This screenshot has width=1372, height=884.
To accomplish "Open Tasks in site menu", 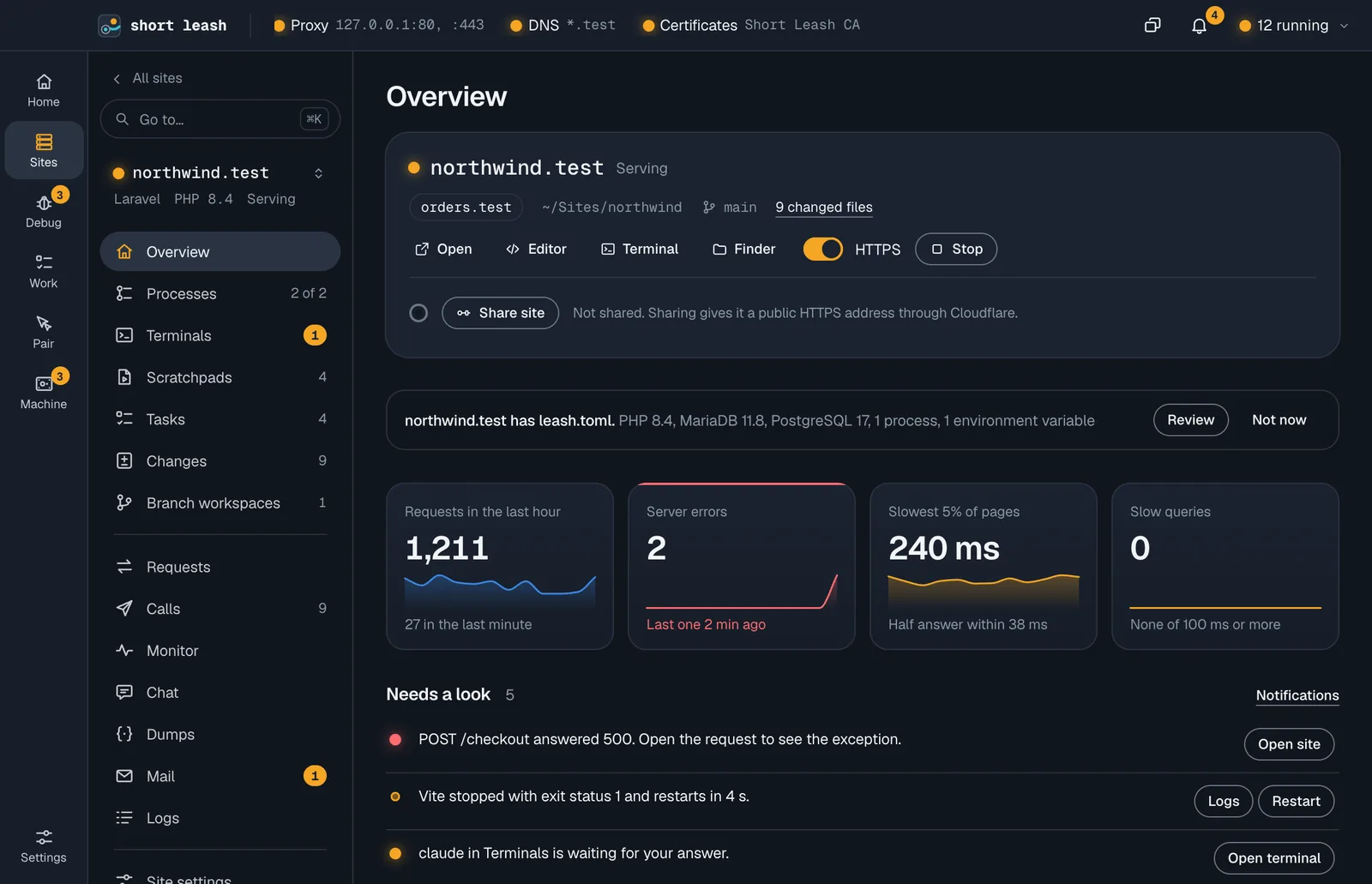I will coord(220,419).
